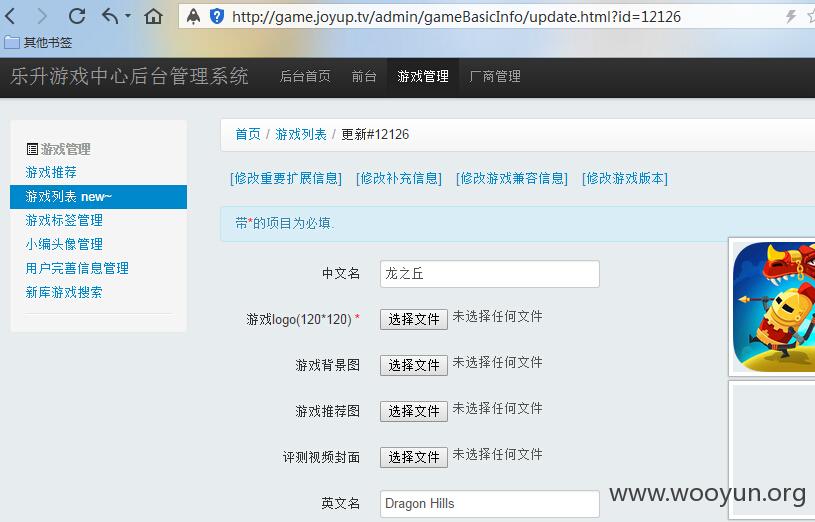Click the 乐升游戏中心后台管理系统 site title

click(129, 76)
